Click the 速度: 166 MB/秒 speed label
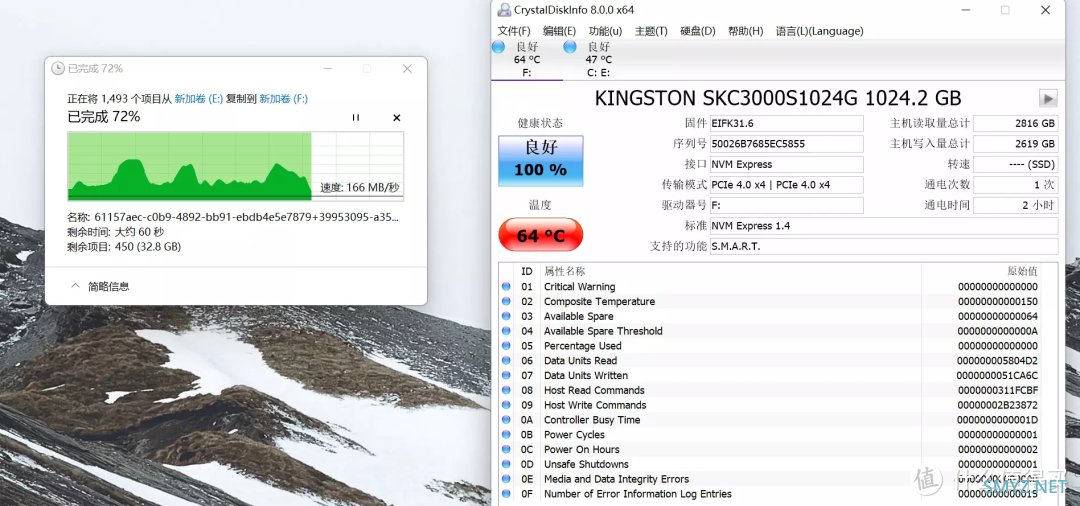The height and width of the screenshot is (506, 1080). pyautogui.click(x=360, y=187)
